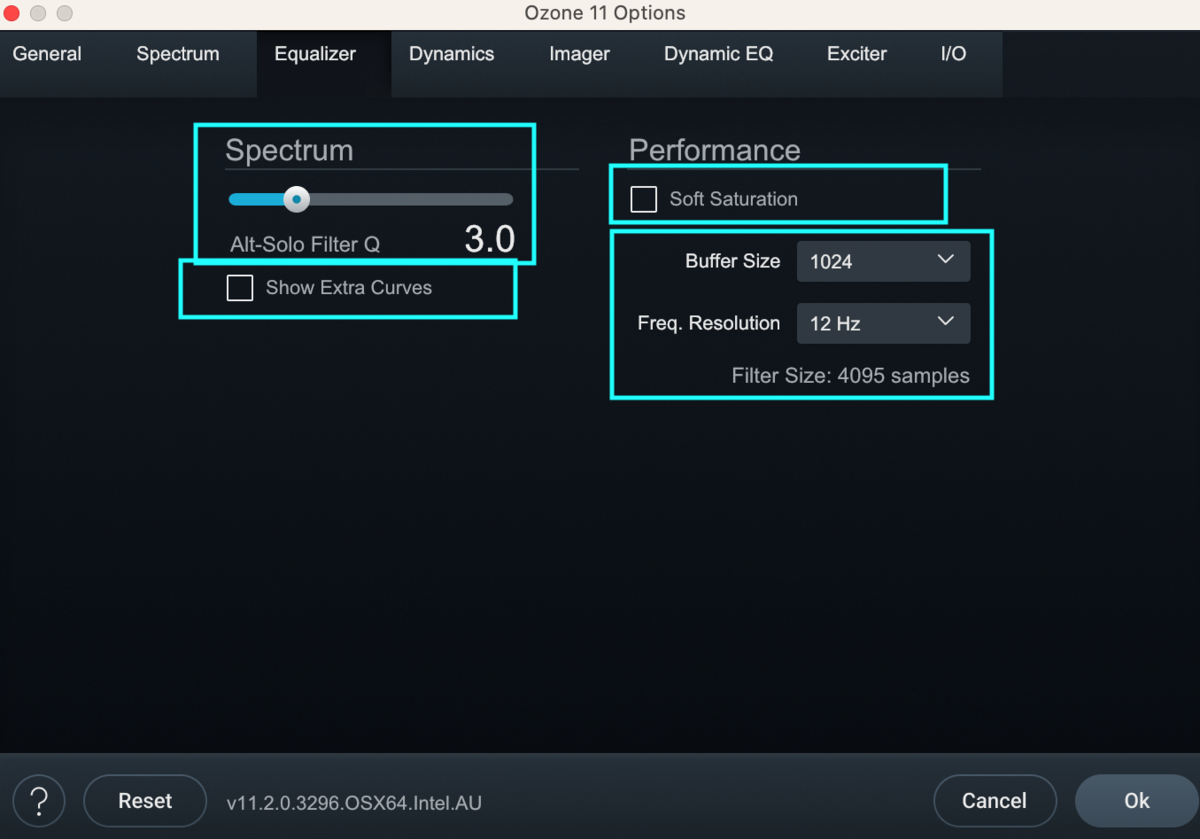Click the Freq. Resolution label
Image resolution: width=1200 pixels, height=839 pixels.
(708, 323)
